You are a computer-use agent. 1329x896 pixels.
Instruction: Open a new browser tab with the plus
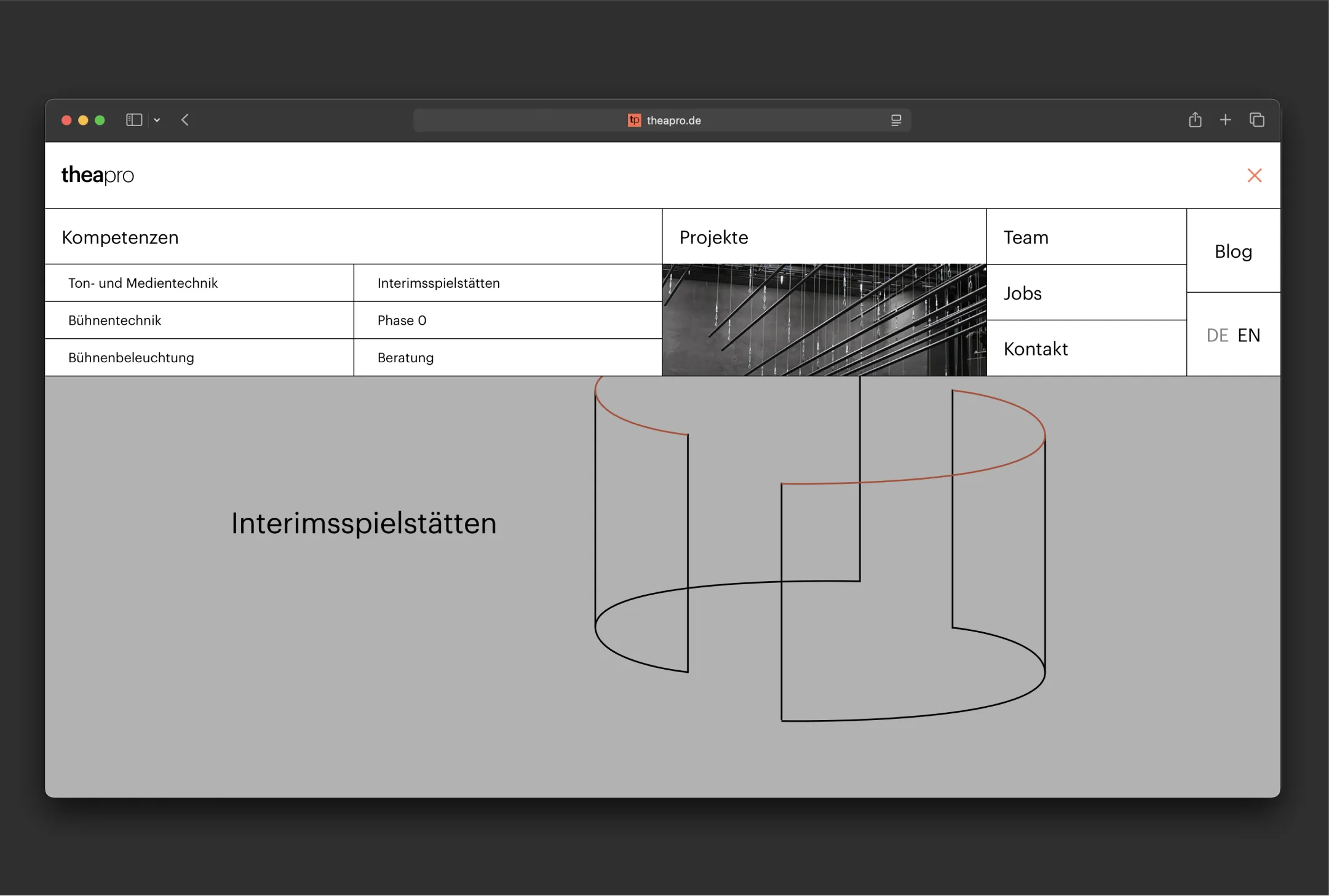pyautogui.click(x=1226, y=120)
